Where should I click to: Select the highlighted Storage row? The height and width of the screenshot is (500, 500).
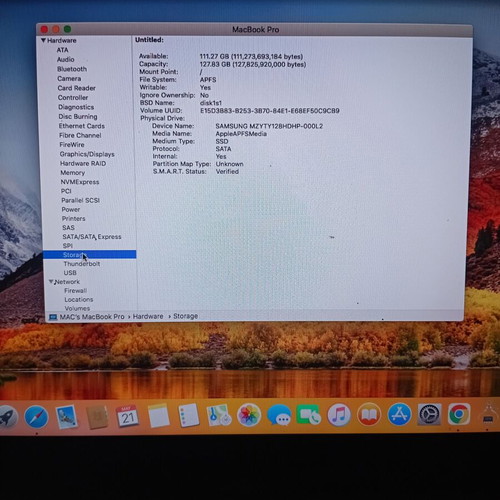[x=89, y=255]
